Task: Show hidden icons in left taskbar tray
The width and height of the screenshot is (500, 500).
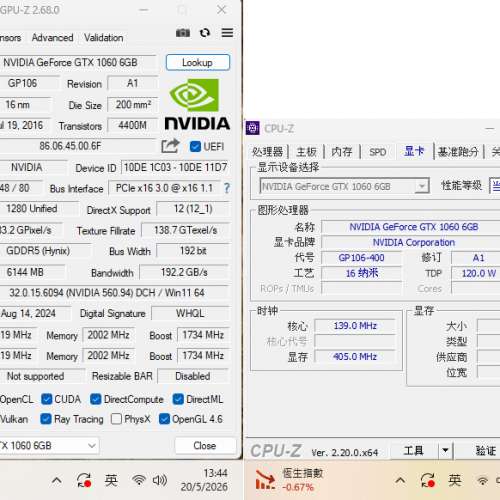Action: 57,480
